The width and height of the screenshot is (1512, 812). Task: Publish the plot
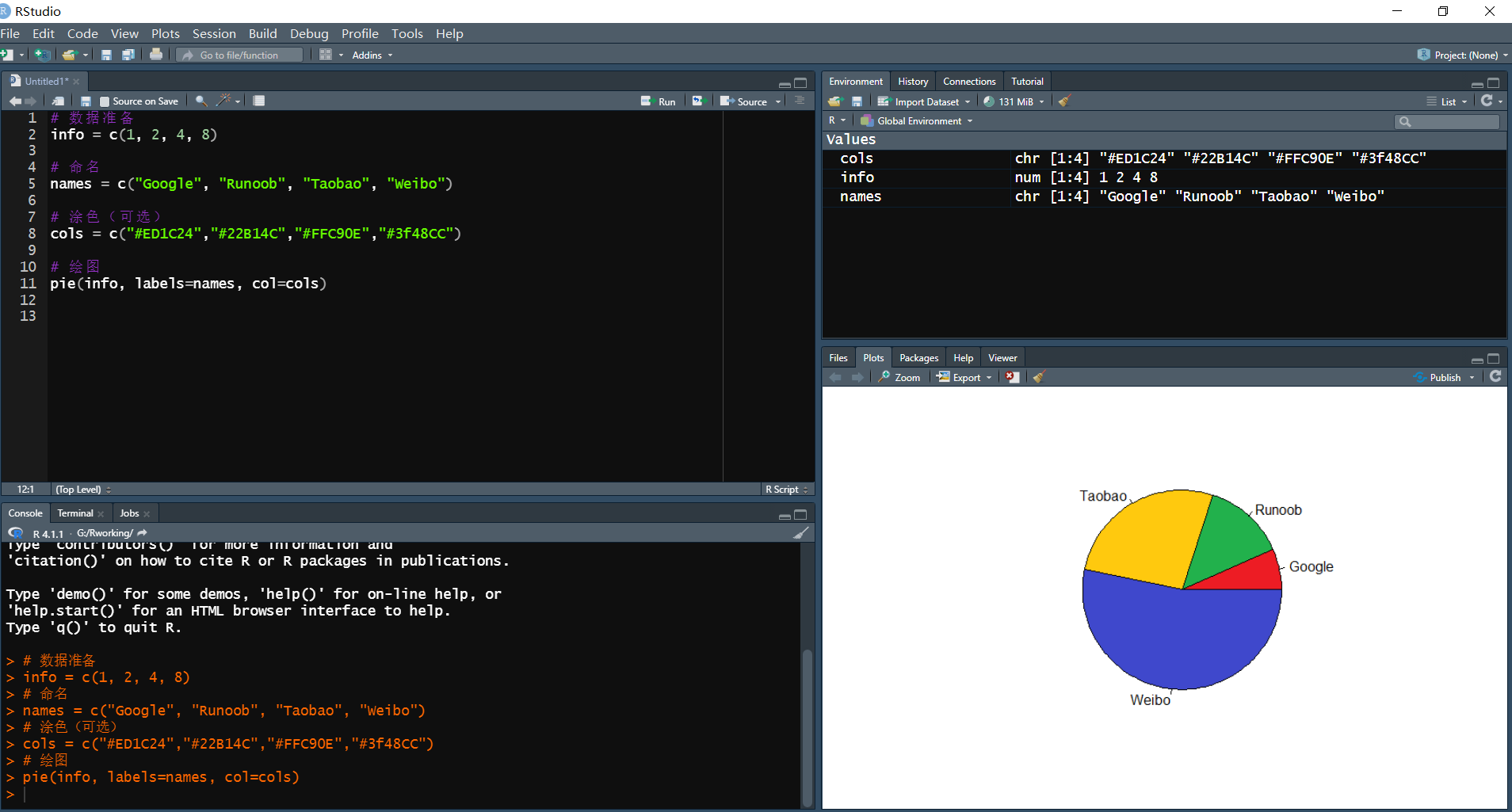(x=1442, y=376)
